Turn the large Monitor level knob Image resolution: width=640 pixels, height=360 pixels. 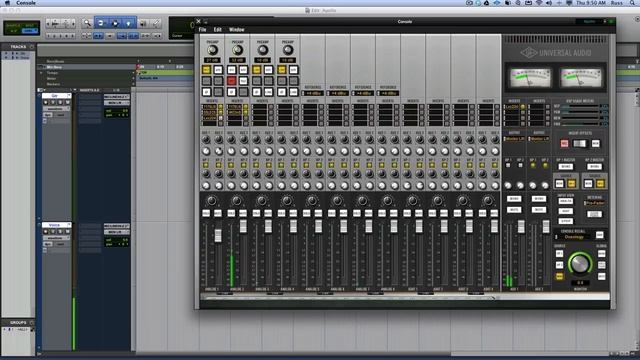tap(580, 264)
